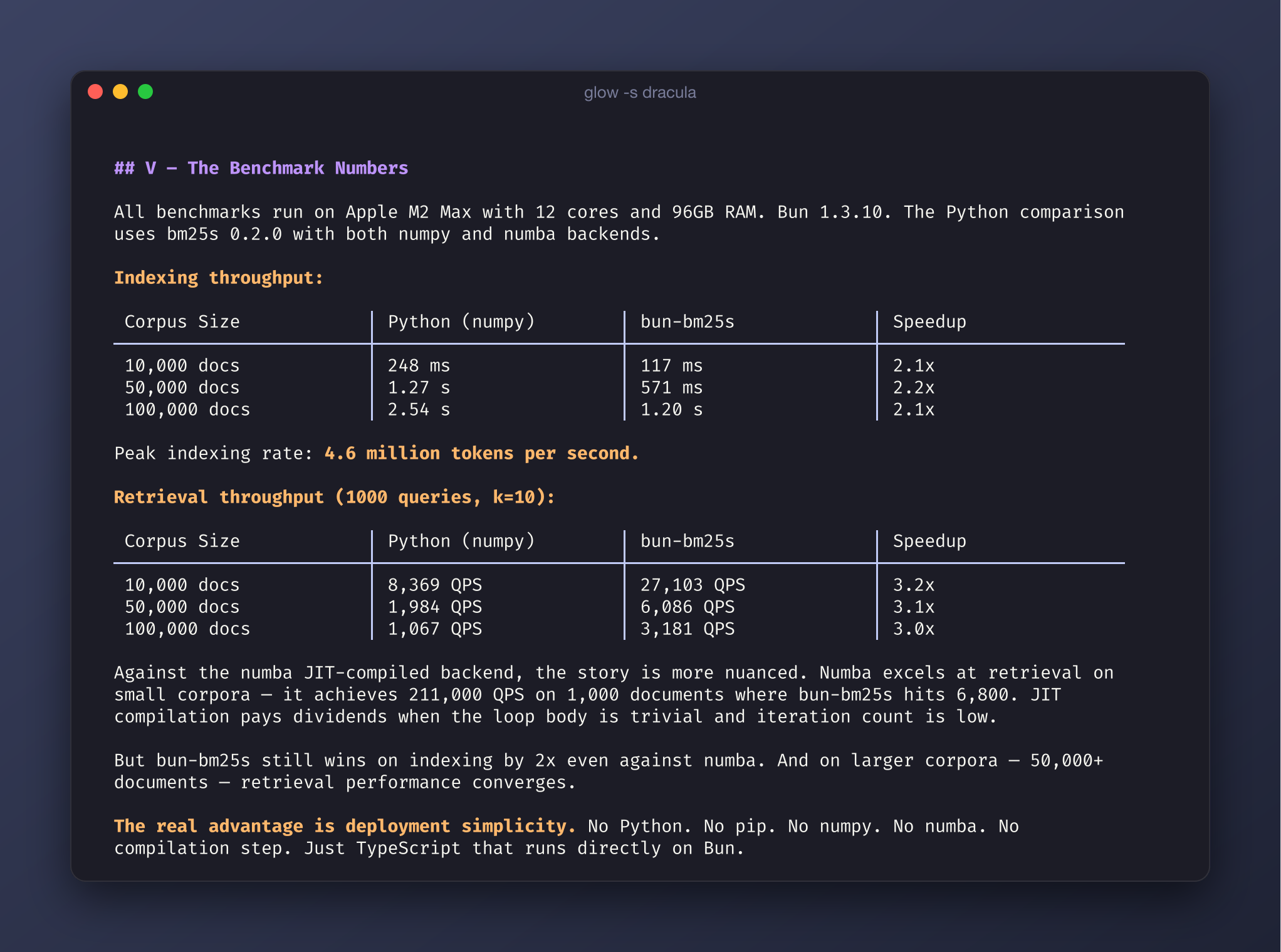
Task: Click the '2.54 s' cell
Action: (x=419, y=409)
